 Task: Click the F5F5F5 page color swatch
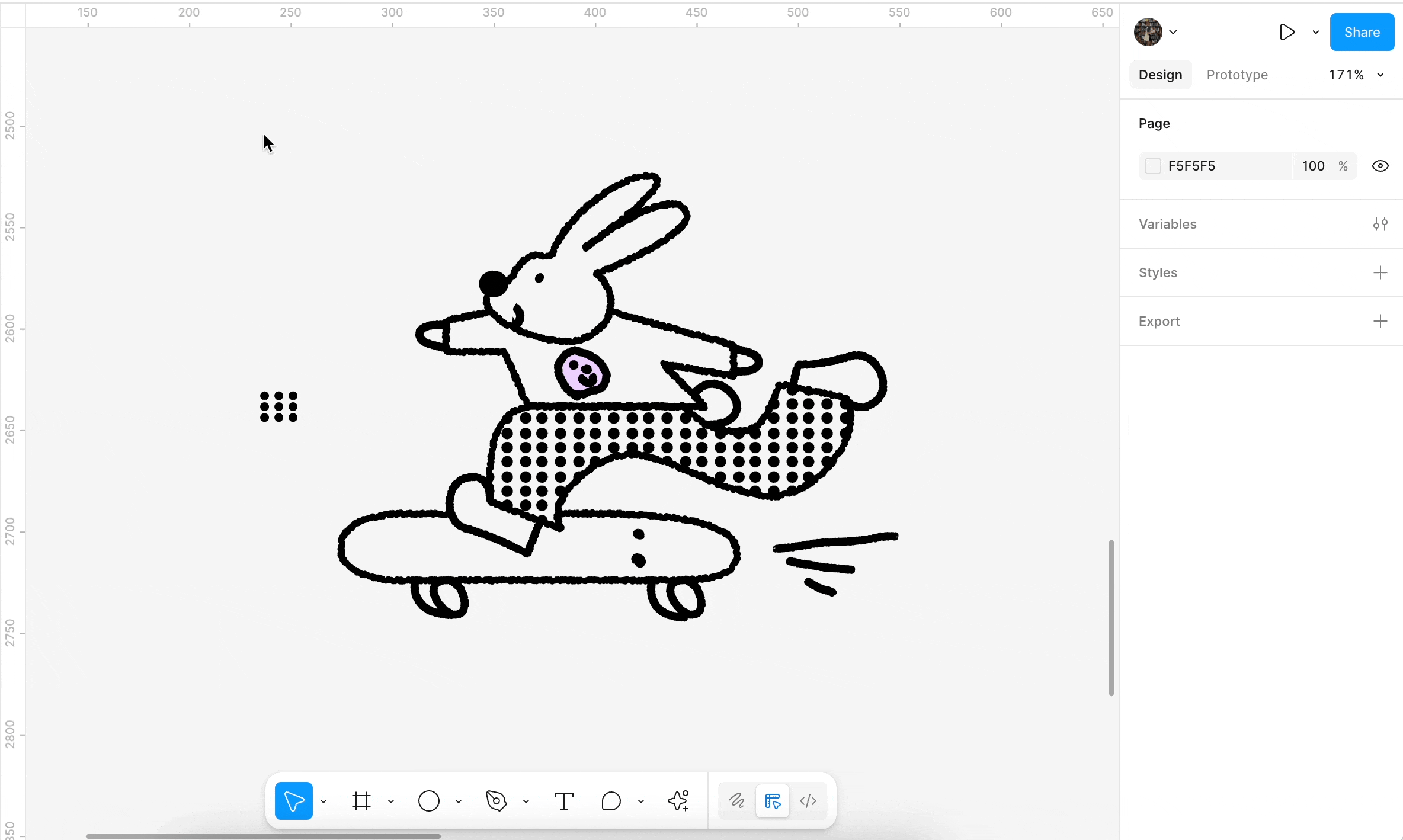tap(1153, 166)
